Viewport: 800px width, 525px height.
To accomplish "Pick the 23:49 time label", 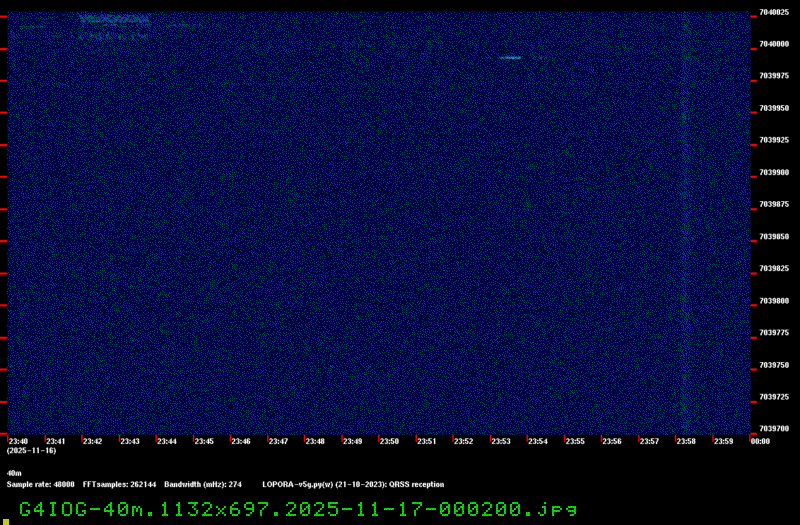I will pos(352,441).
